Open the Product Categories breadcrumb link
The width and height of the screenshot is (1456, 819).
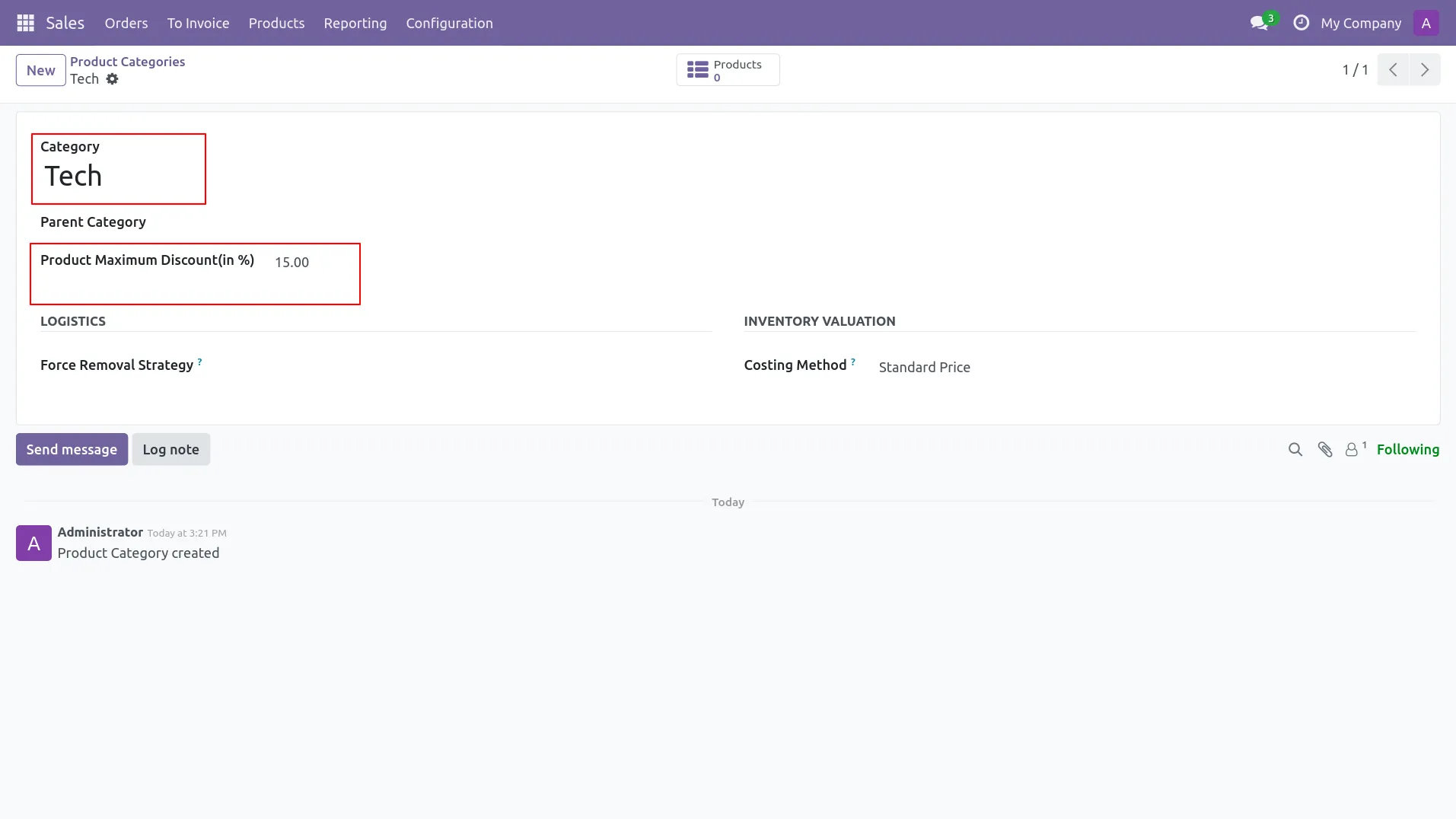pyautogui.click(x=127, y=62)
